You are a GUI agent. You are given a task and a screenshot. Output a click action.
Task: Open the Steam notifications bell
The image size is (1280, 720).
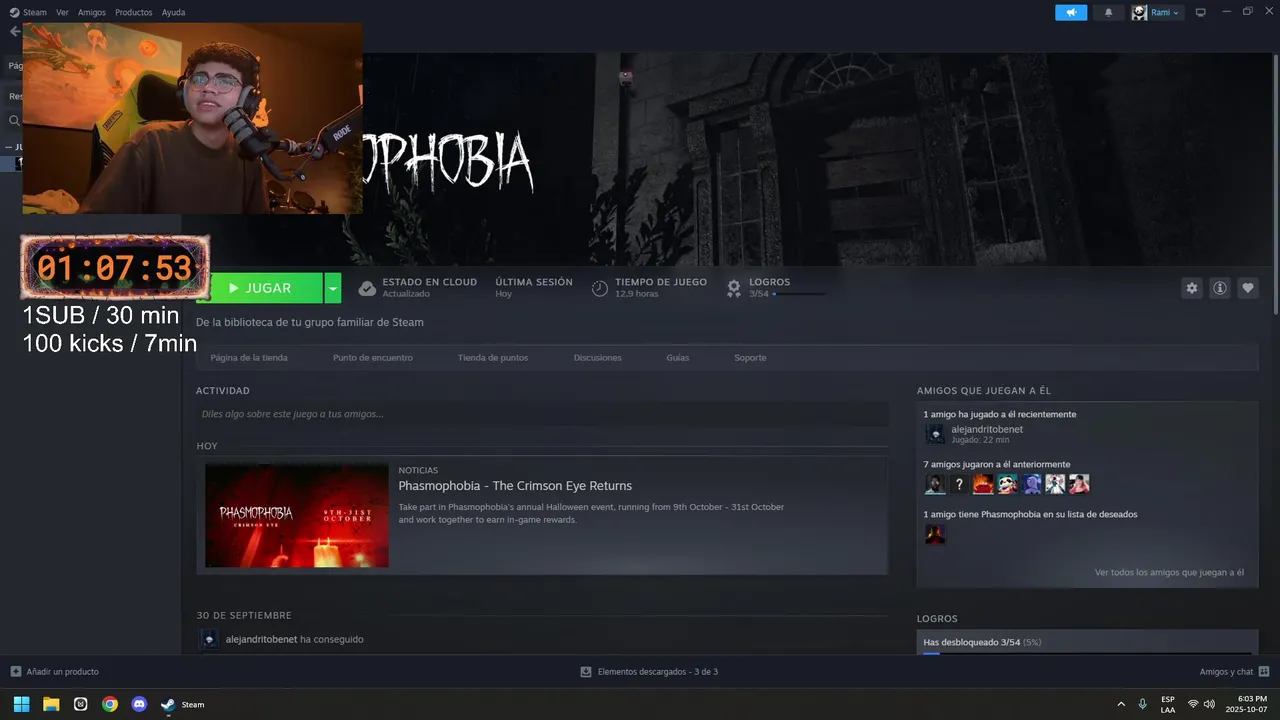(1108, 12)
